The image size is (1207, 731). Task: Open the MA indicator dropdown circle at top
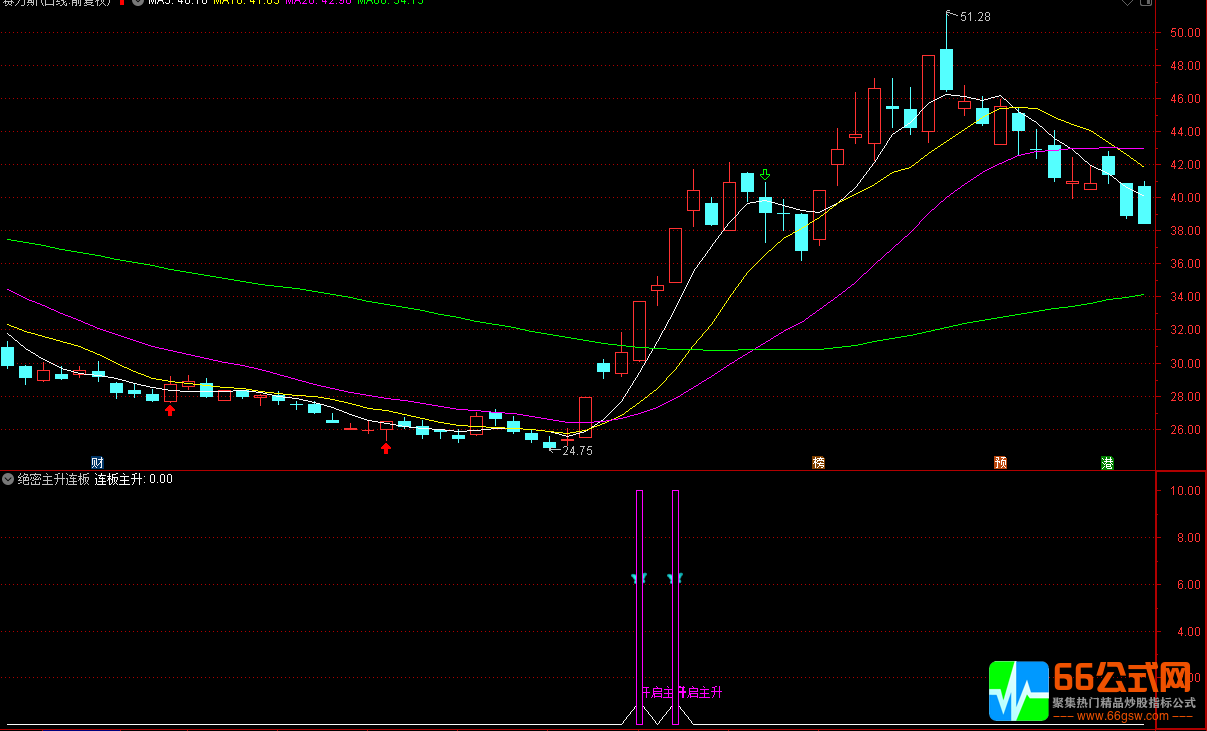(x=136, y=2)
